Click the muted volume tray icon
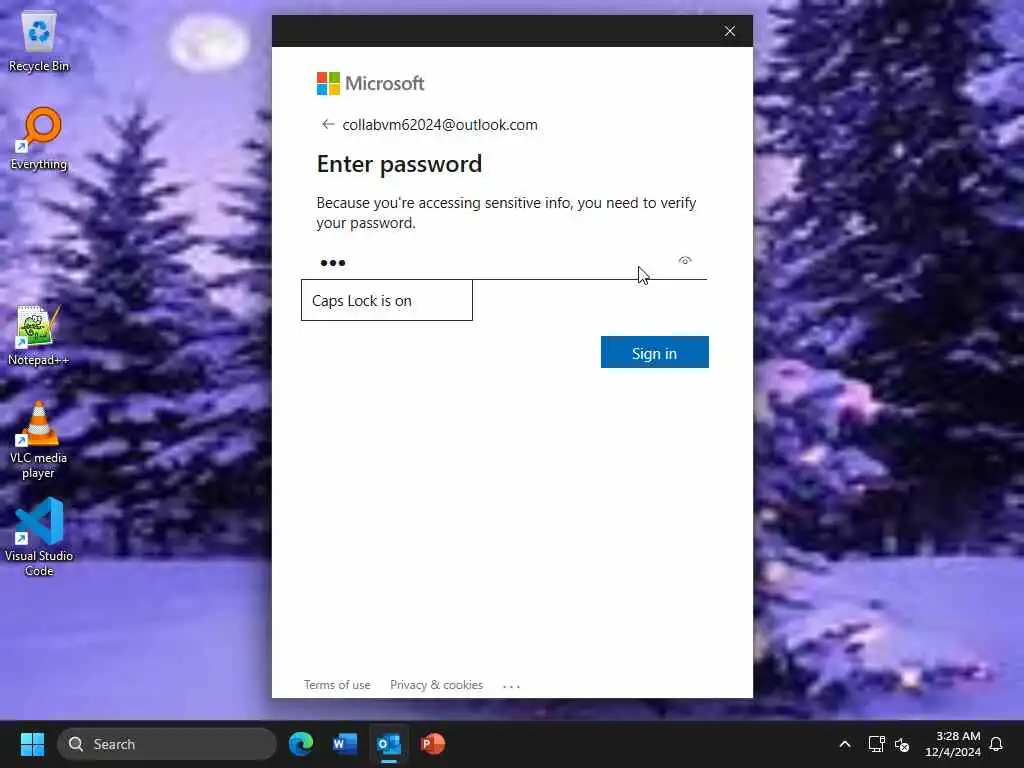Viewport: 1024px width, 768px height. pos(903,744)
